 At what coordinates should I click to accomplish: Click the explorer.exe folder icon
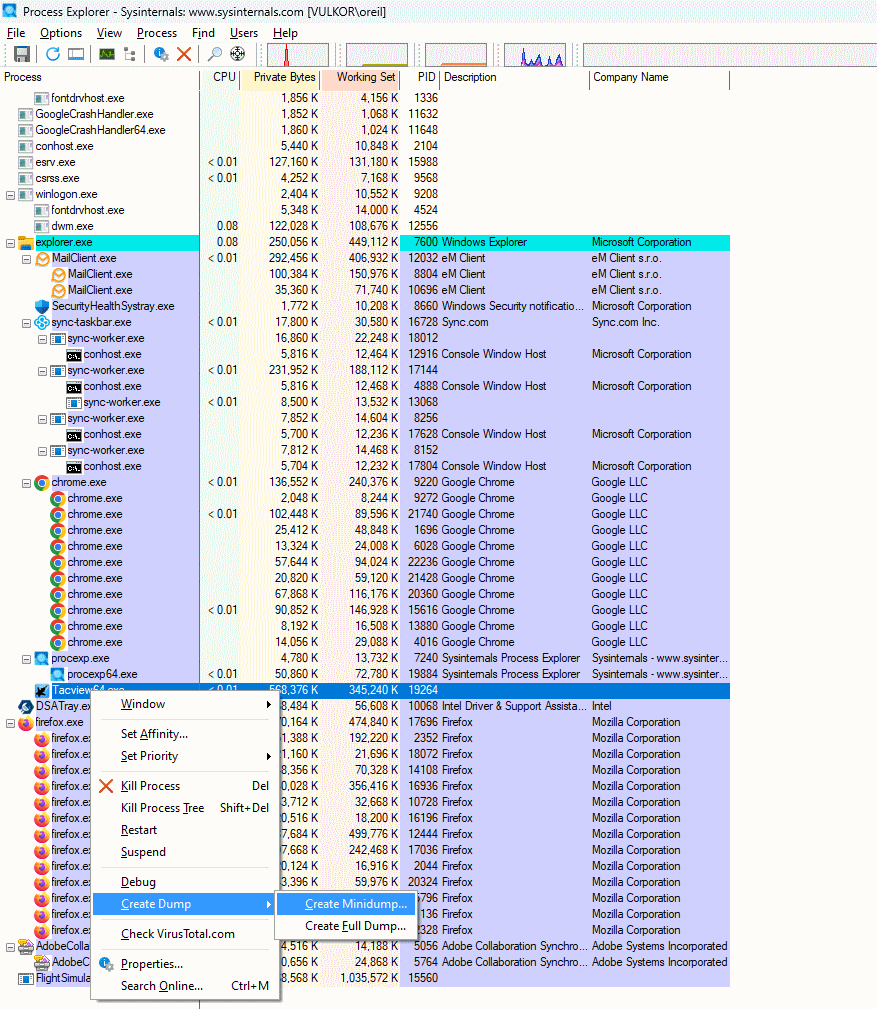26,243
